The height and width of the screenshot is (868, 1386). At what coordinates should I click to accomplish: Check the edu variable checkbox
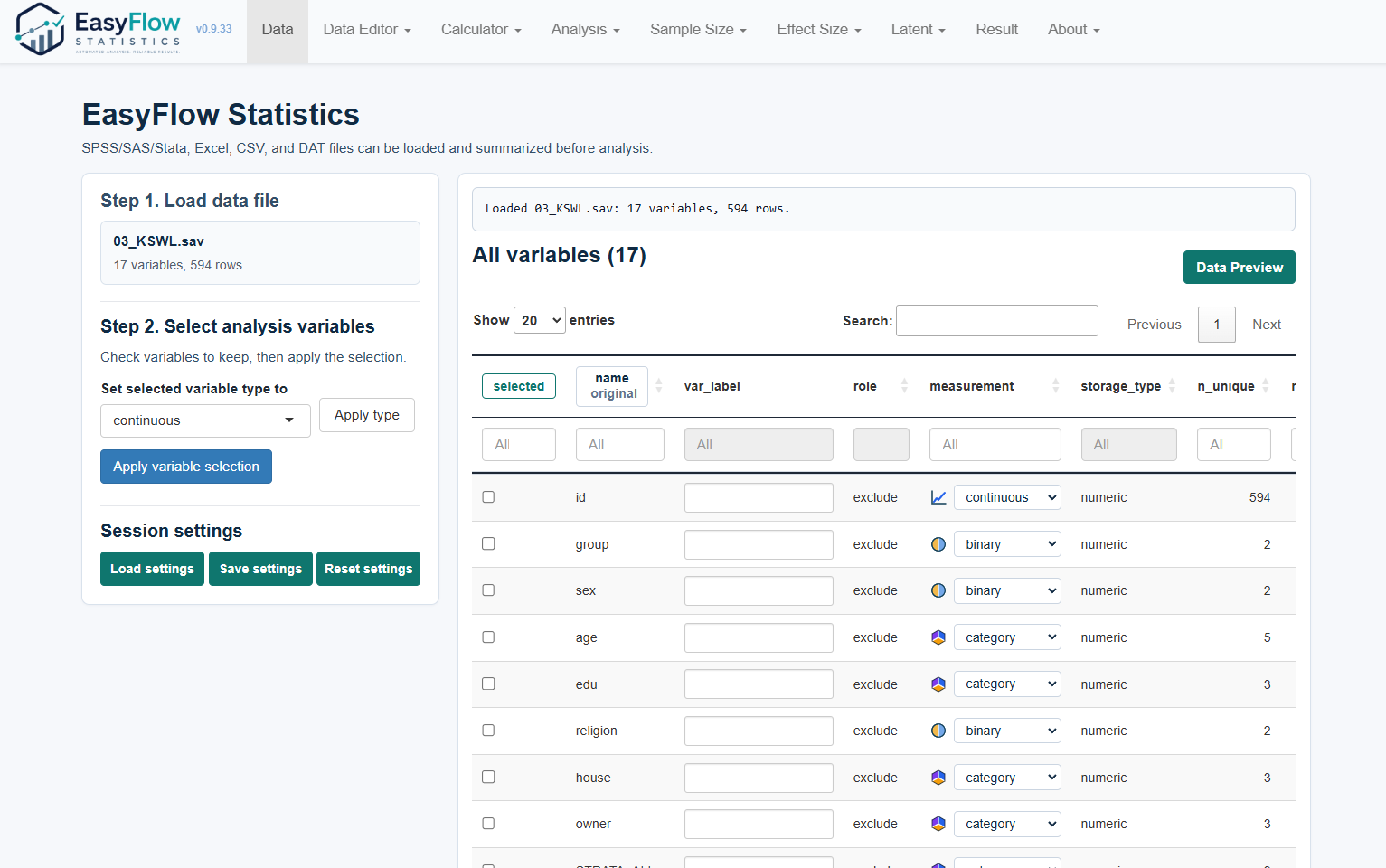[x=488, y=684]
